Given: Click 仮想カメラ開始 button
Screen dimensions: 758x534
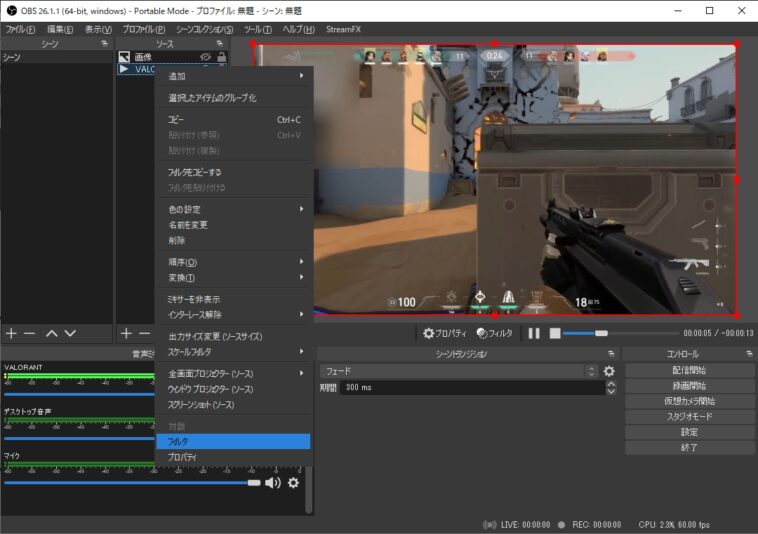Looking at the screenshot, I should tap(689, 401).
